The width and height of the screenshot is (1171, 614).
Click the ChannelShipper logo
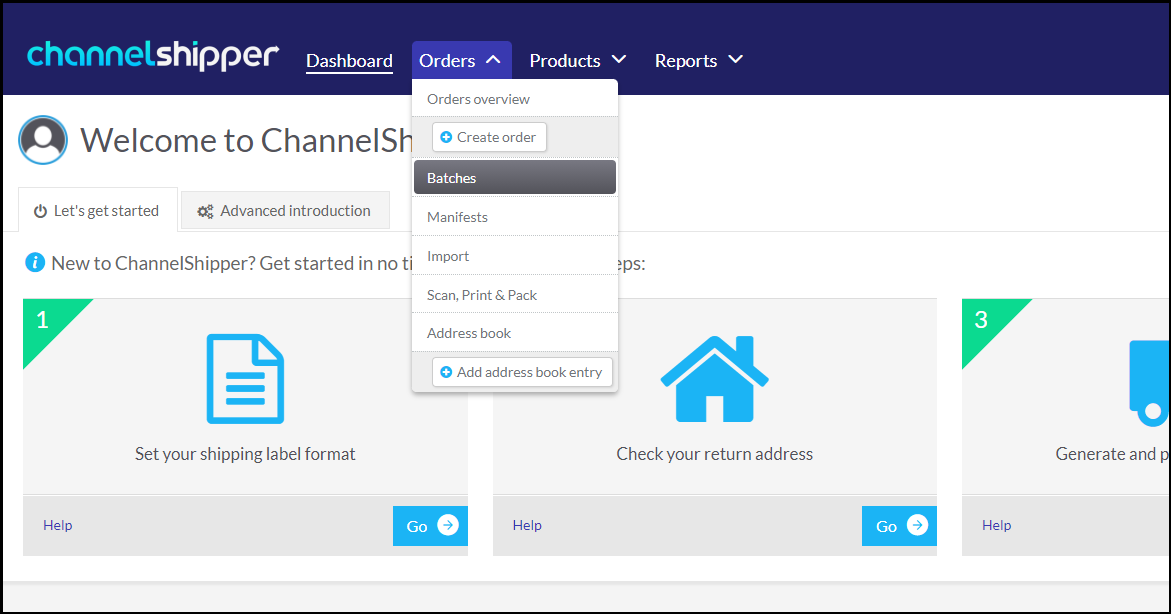[x=152, y=56]
